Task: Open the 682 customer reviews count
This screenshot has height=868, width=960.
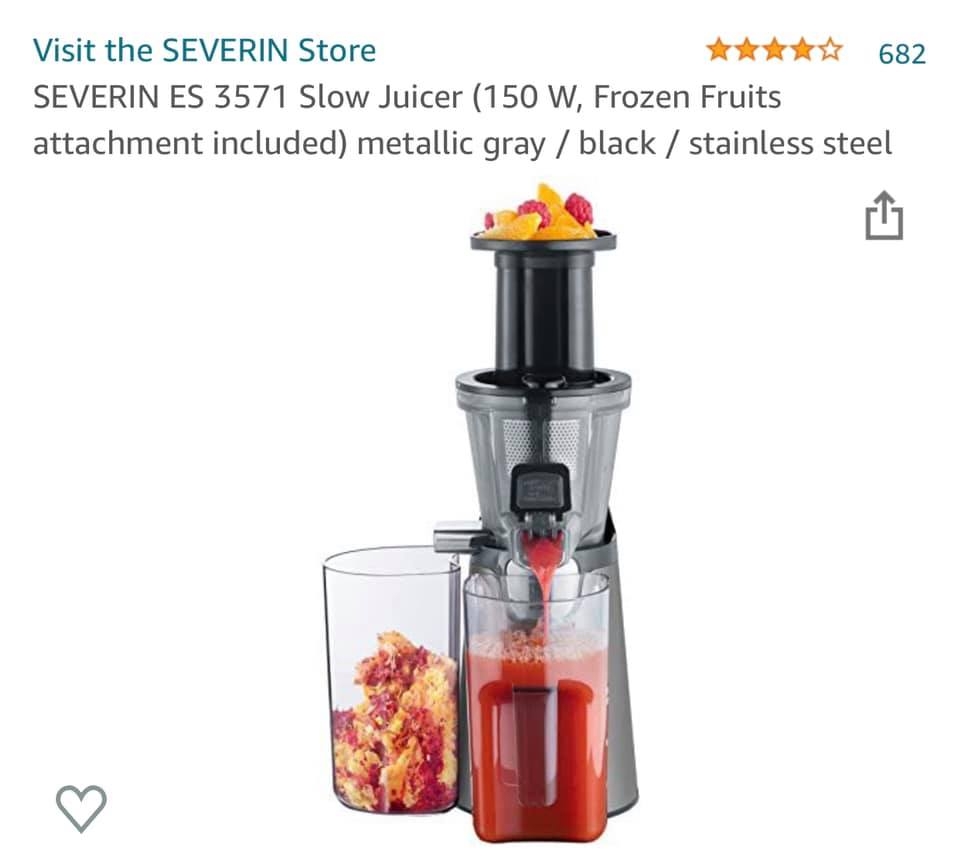Action: 902,54
